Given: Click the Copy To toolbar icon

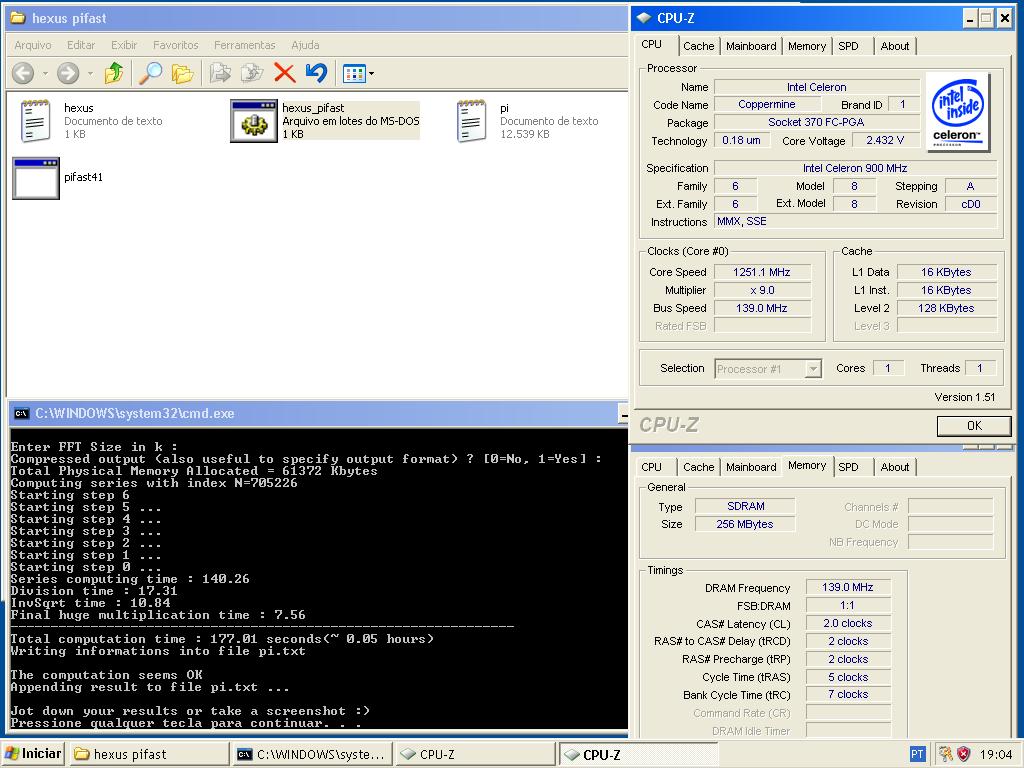Looking at the screenshot, I should coord(252,73).
